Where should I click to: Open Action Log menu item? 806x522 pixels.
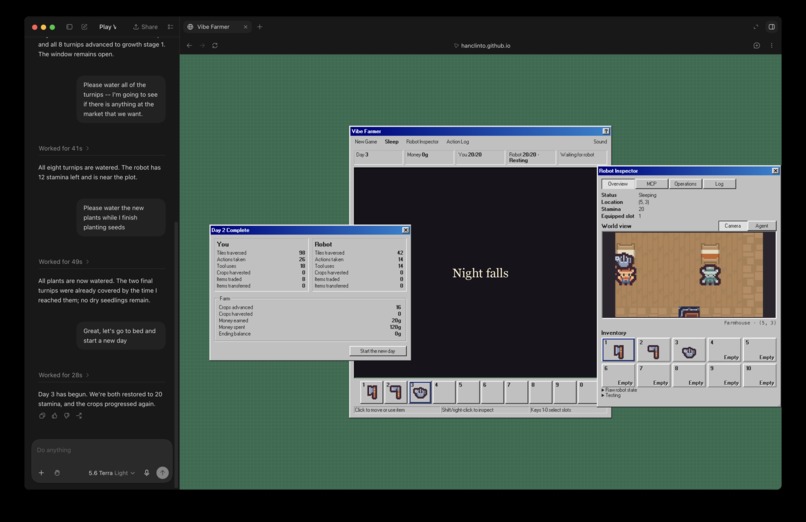coord(457,141)
